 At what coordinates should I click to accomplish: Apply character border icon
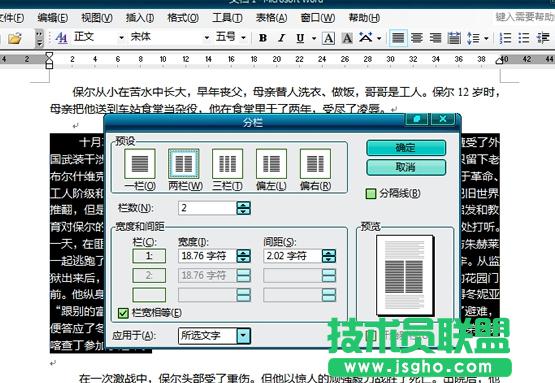[328, 38]
